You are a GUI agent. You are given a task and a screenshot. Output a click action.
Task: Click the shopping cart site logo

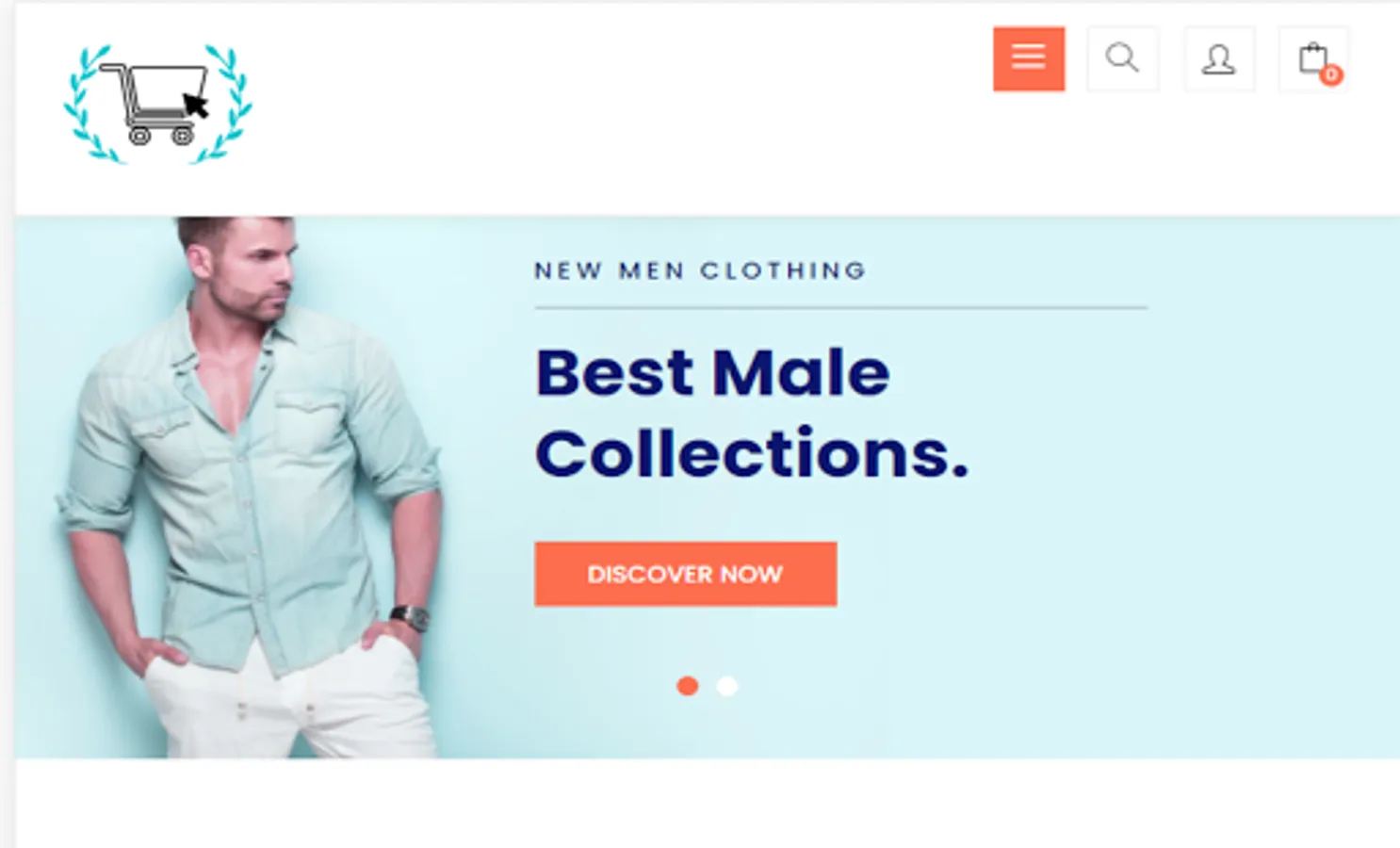(x=158, y=104)
